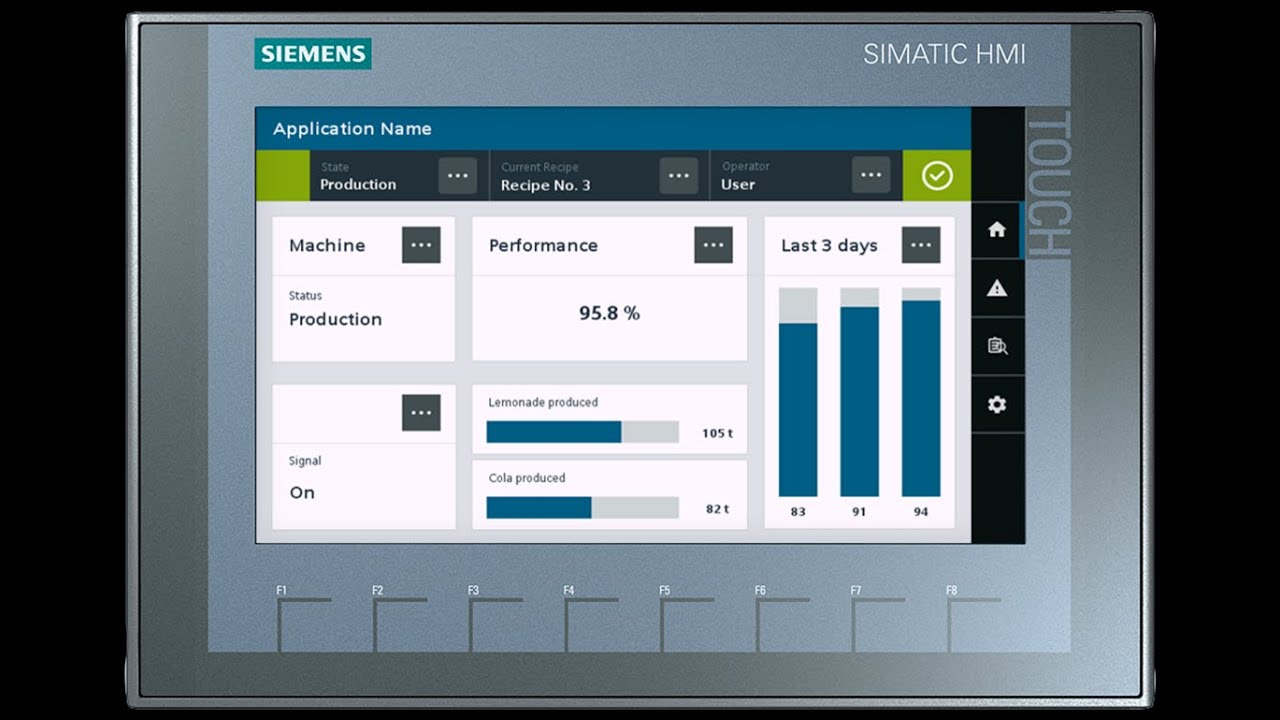Open the Home screen icon
Viewport: 1280px width, 720px height.
[x=996, y=230]
